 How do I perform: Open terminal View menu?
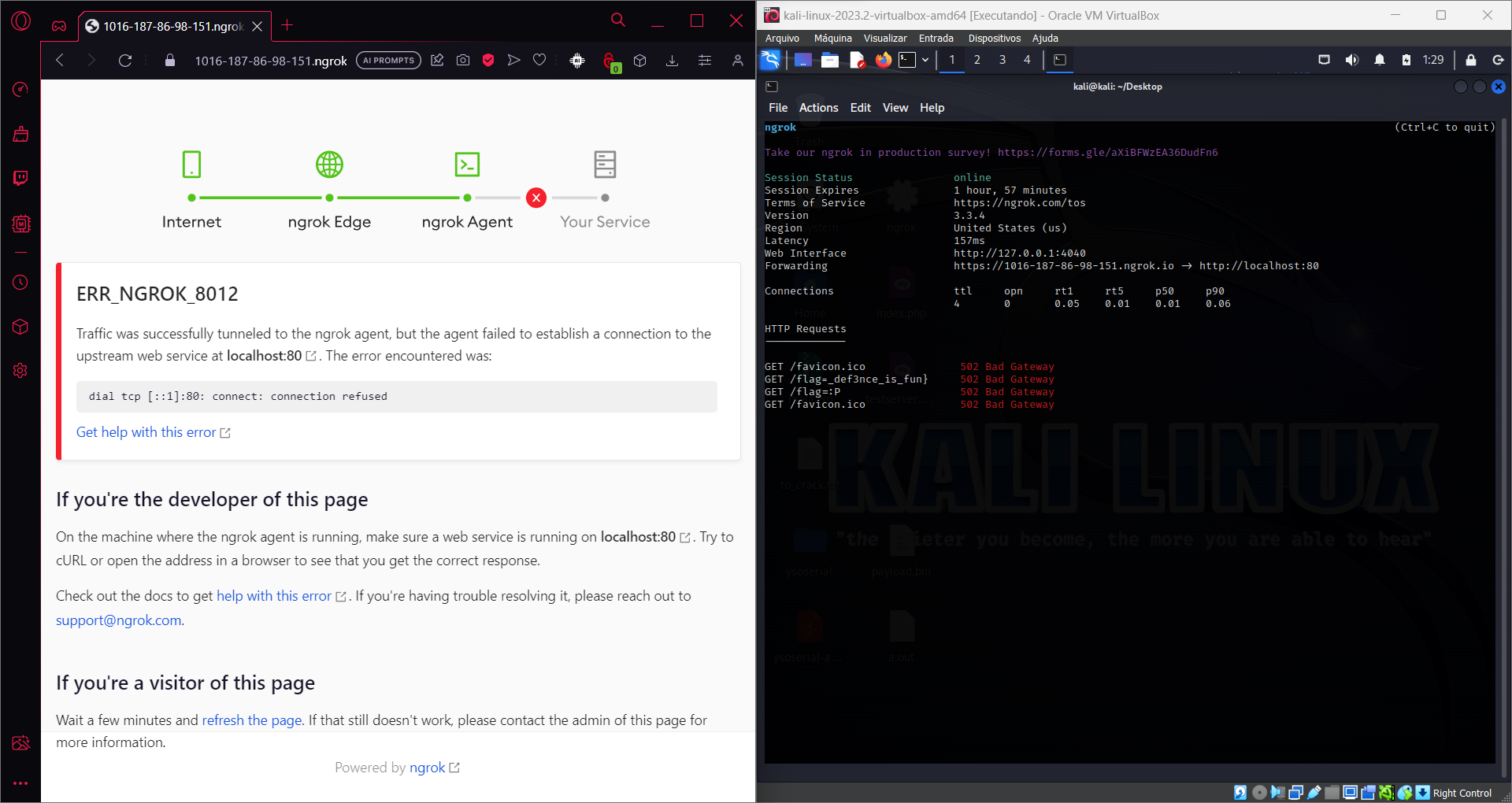coord(895,108)
